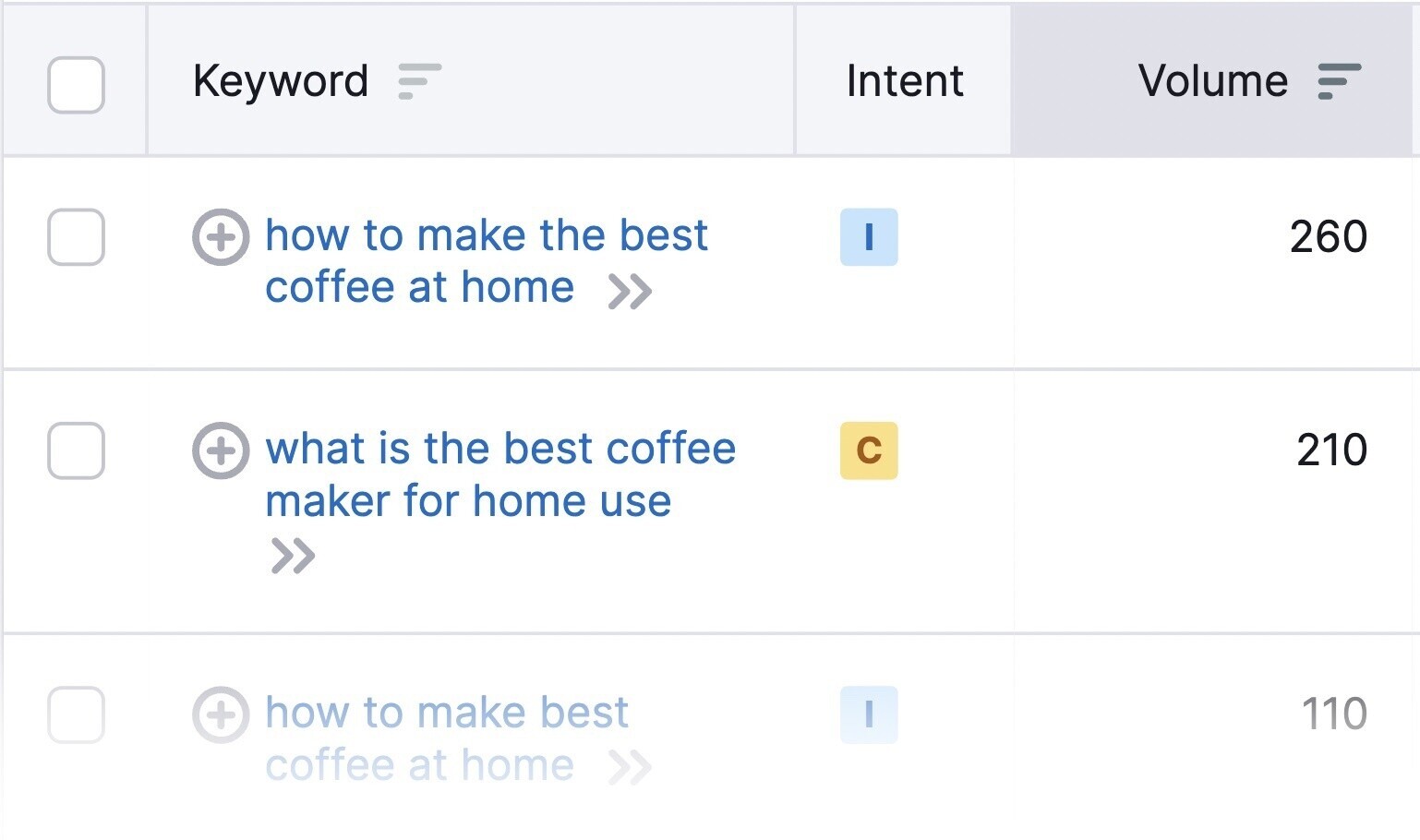Check the box for 'how to make the best coffee at home'

click(76, 237)
